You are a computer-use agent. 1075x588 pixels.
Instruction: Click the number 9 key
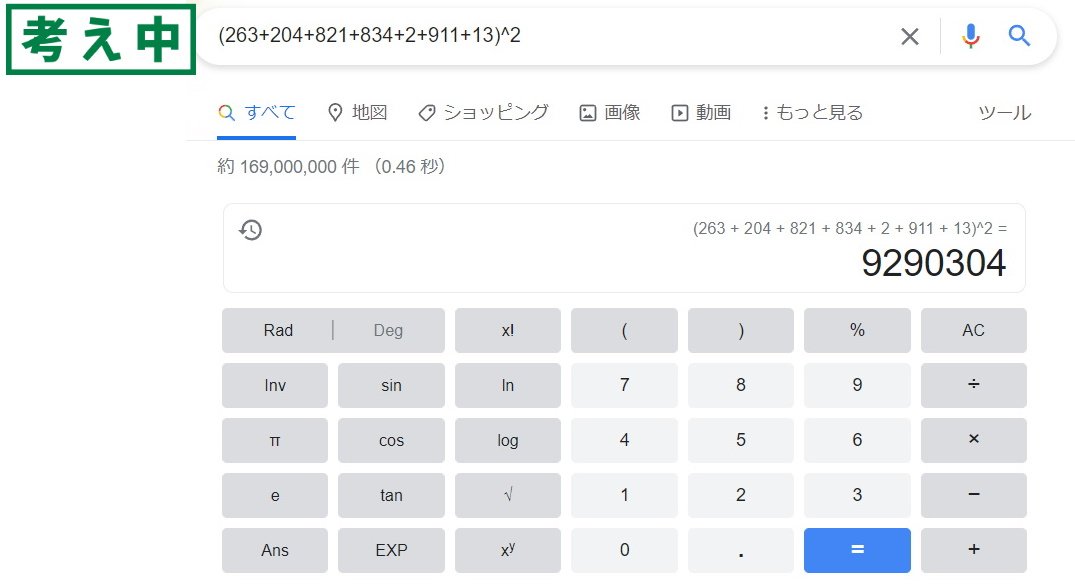point(857,385)
